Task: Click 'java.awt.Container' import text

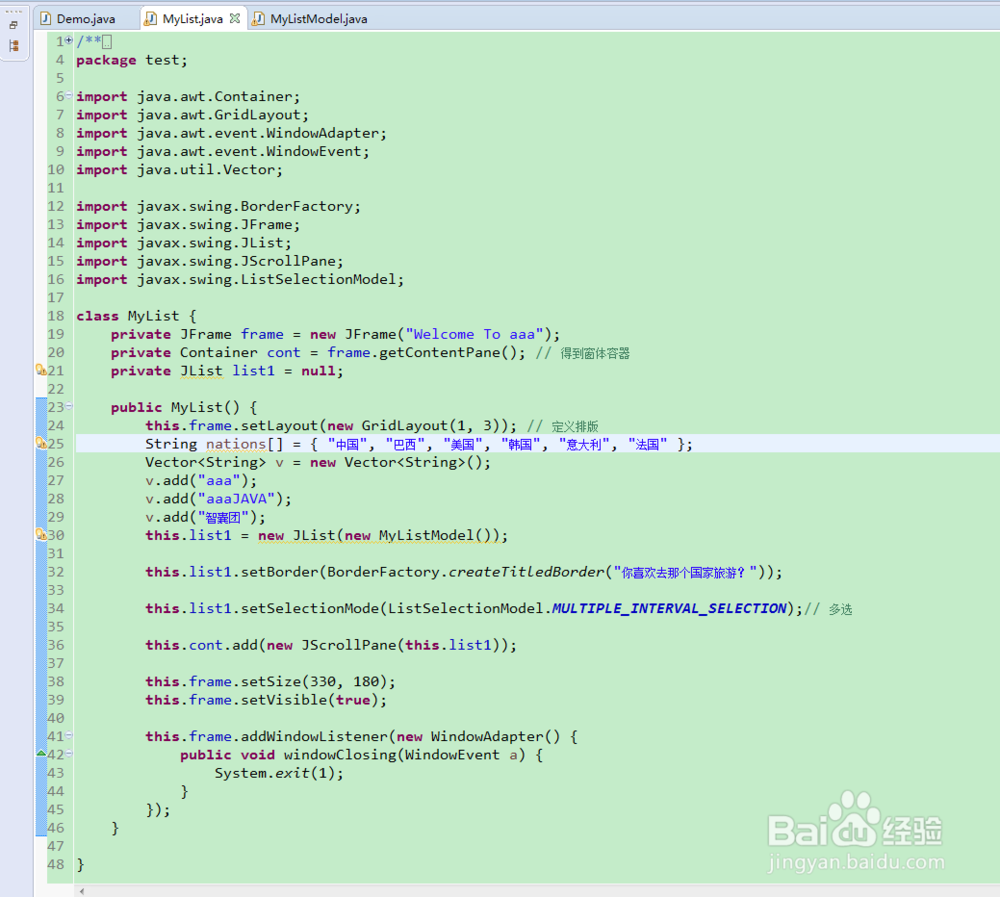Action: pos(214,96)
